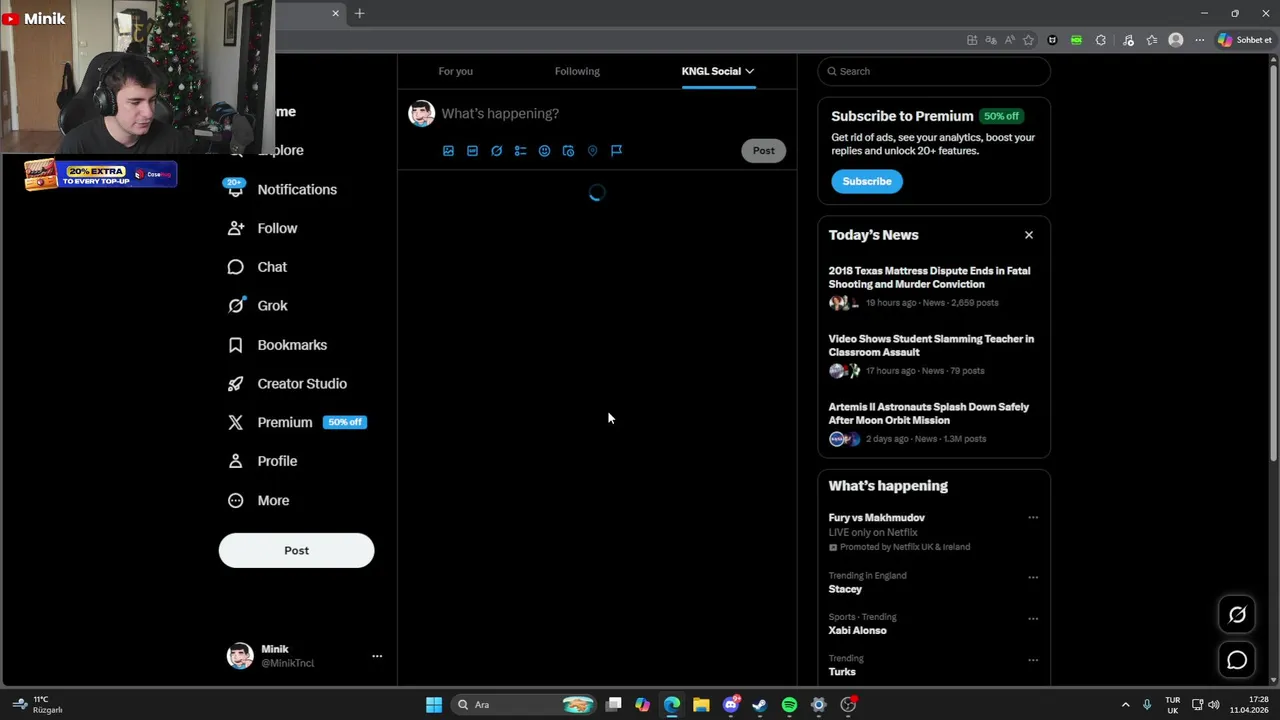Close the current browser tab
This screenshot has height=720, width=1280.
pyautogui.click(x=335, y=13)
